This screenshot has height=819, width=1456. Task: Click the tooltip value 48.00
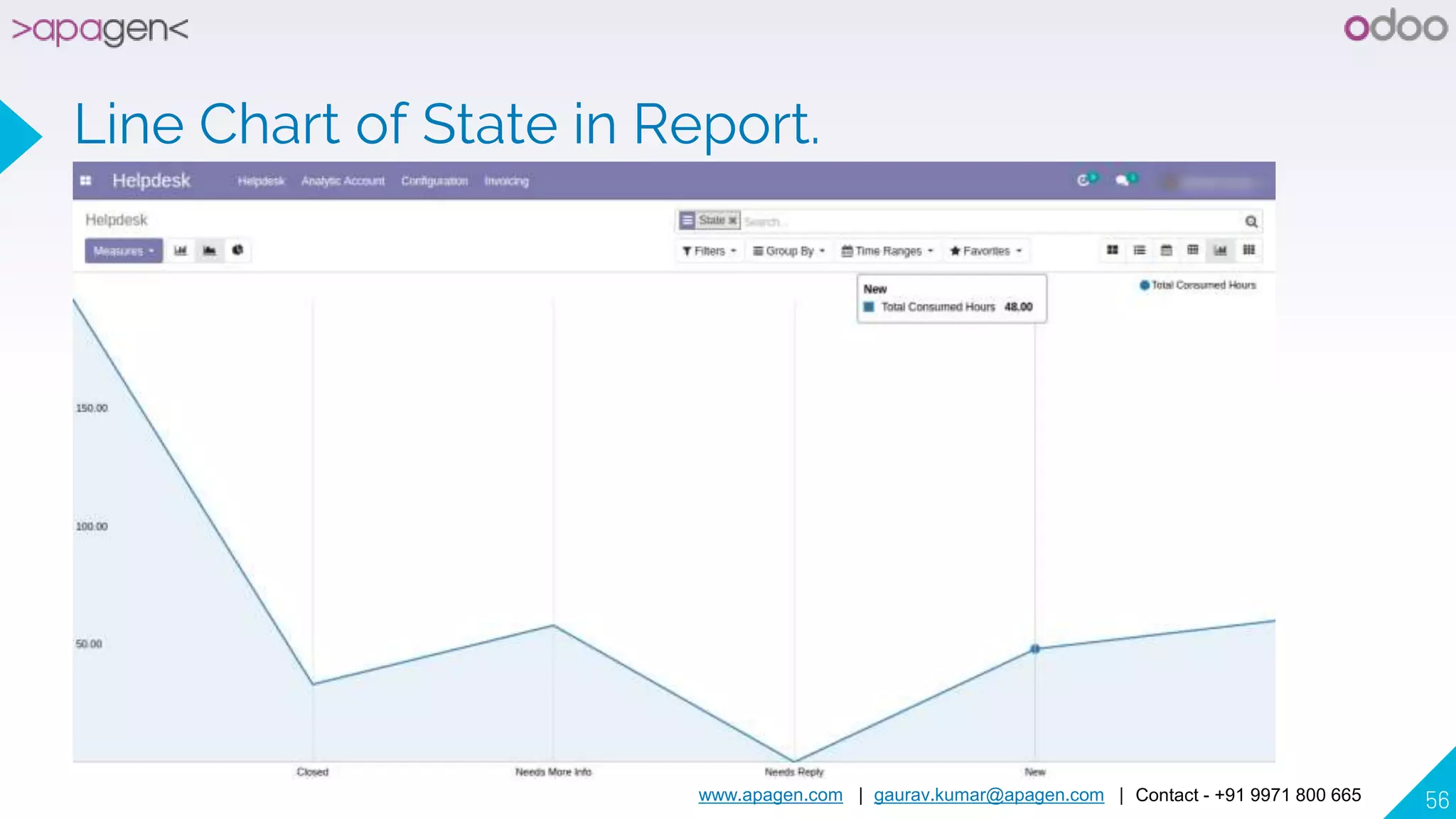click(x=1018, y=307)
